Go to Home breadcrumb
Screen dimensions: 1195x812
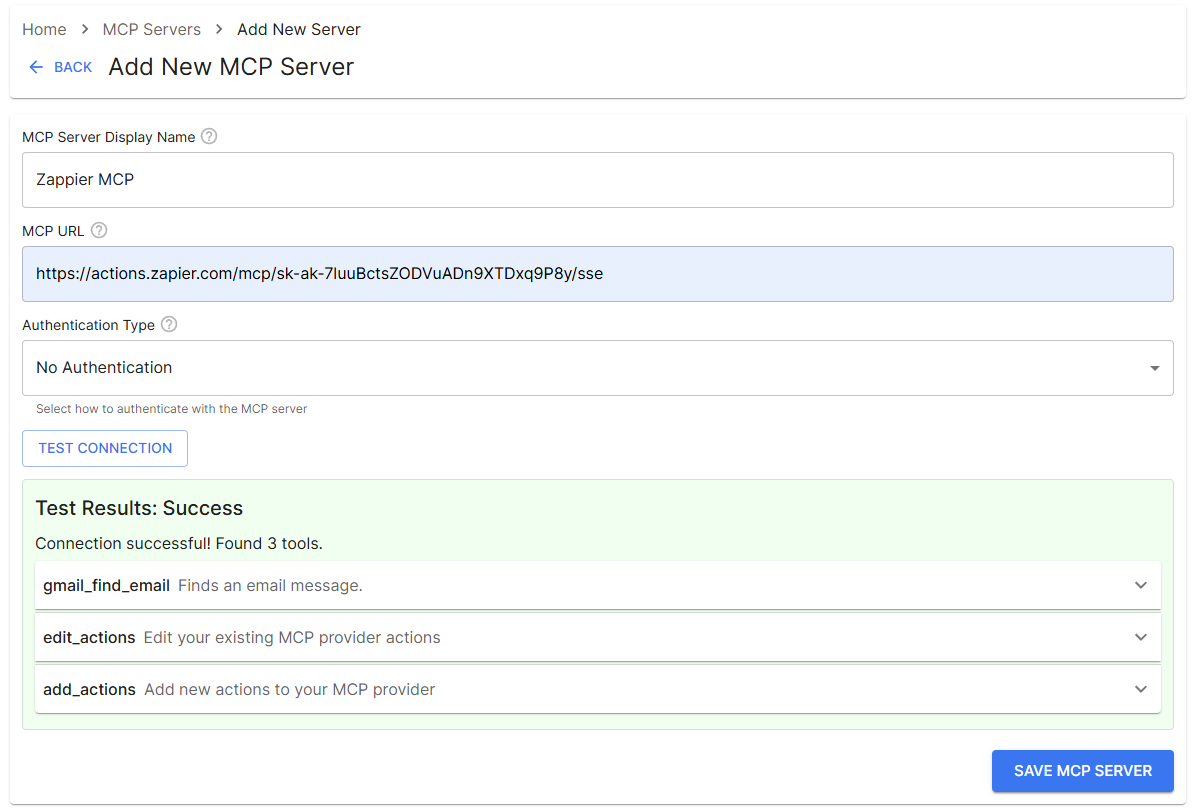(x=44, y=29)
